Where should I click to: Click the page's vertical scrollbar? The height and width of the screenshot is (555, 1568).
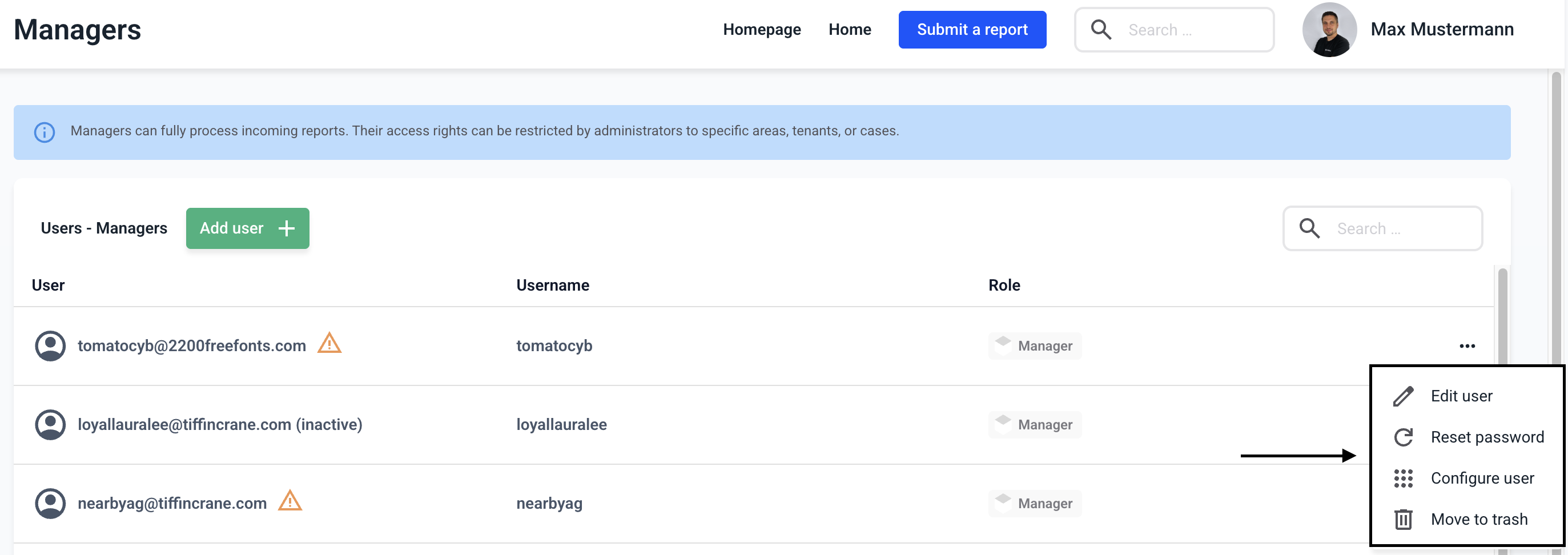1557,243
